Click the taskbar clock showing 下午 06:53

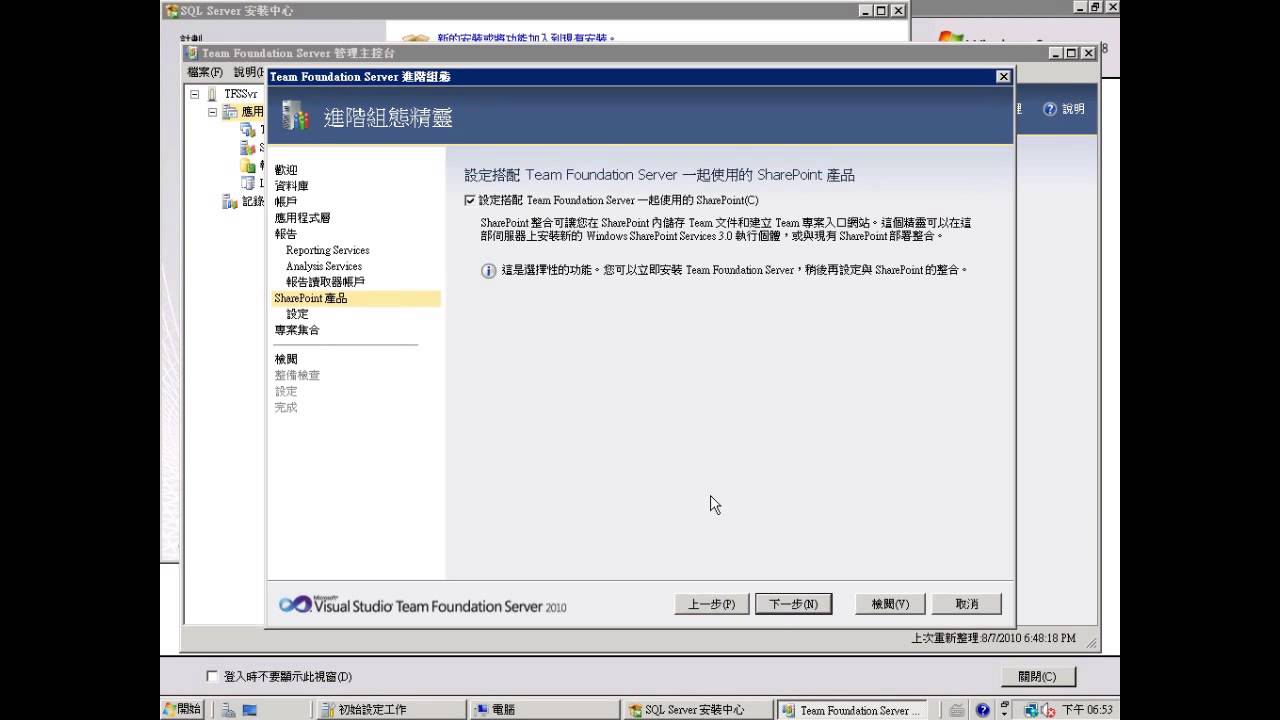[x=1087, y=710]
